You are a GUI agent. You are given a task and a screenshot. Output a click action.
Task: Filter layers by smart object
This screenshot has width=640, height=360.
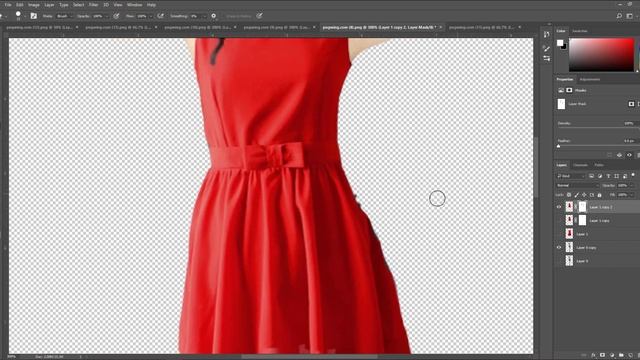click(x=625, y=176)
